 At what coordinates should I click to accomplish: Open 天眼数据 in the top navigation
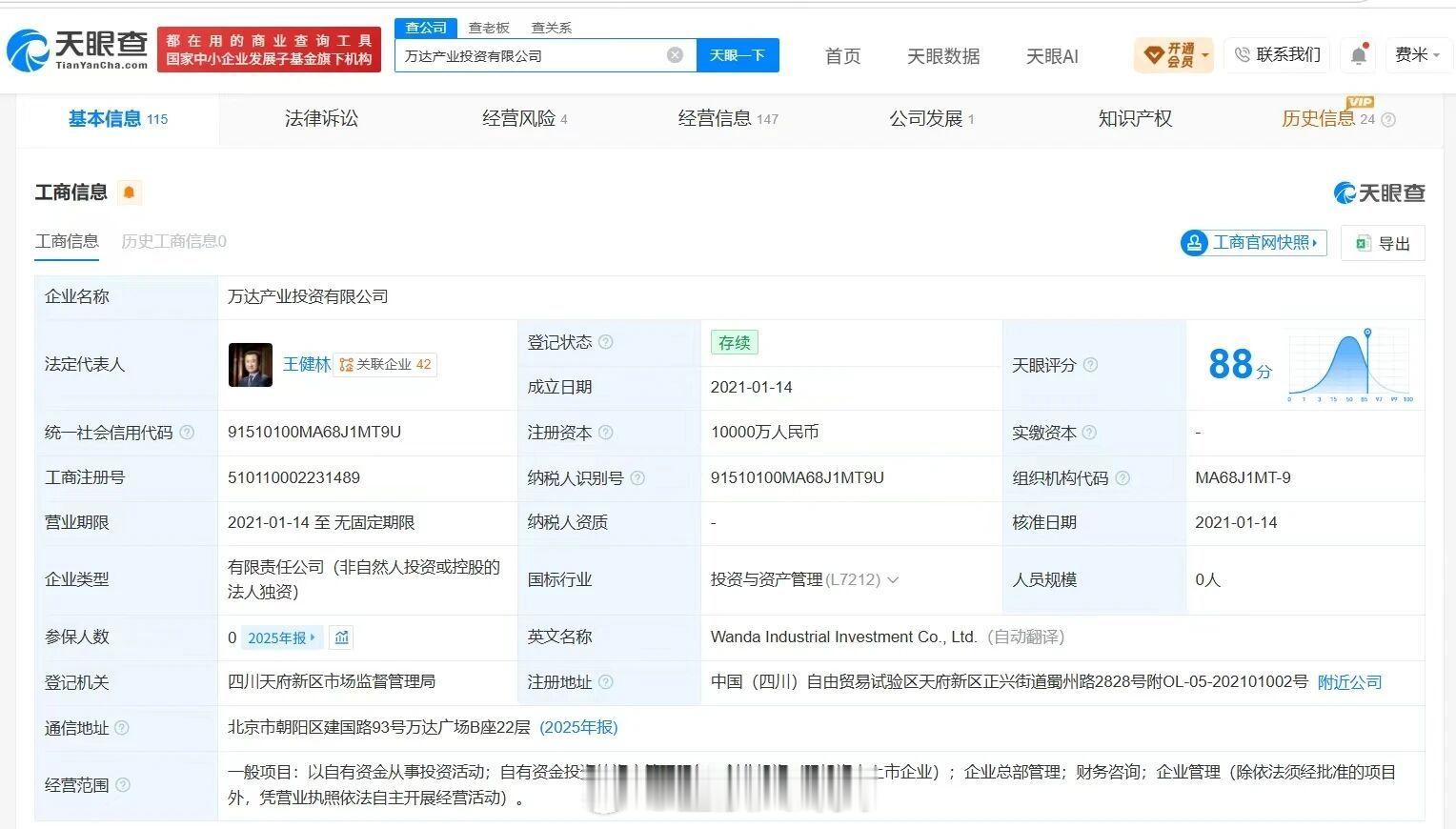click(x=943, y=56)
